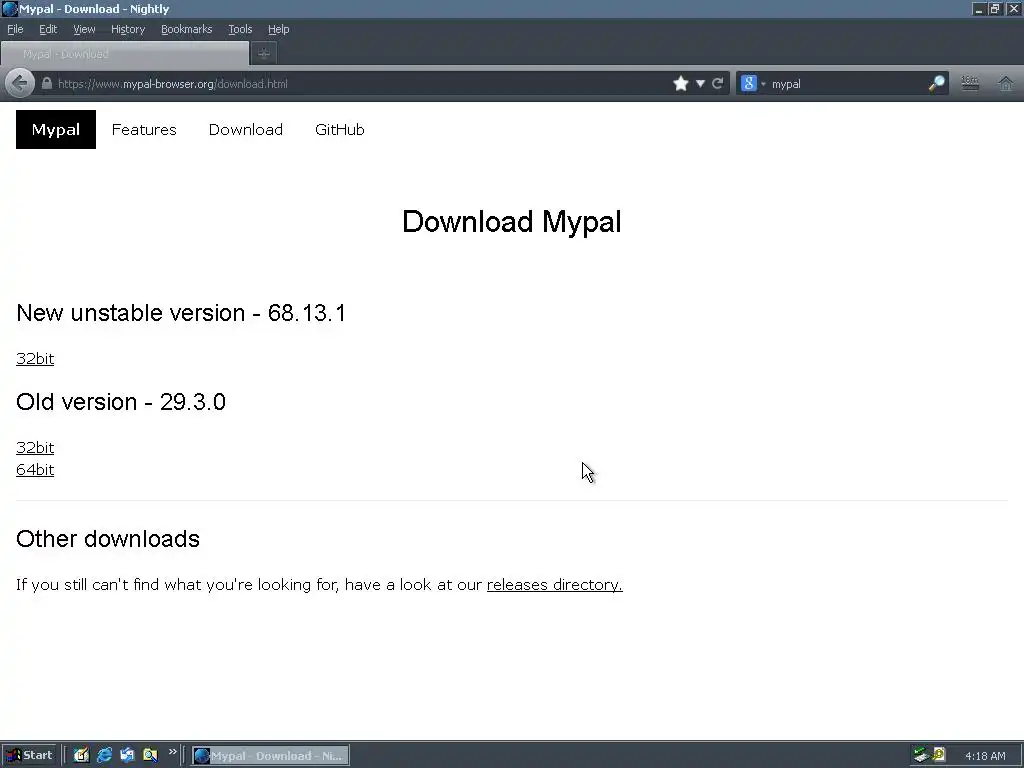Open the URL history dropdown arrow
Viewport: 1024px width, 768px height.
[700, 84]
